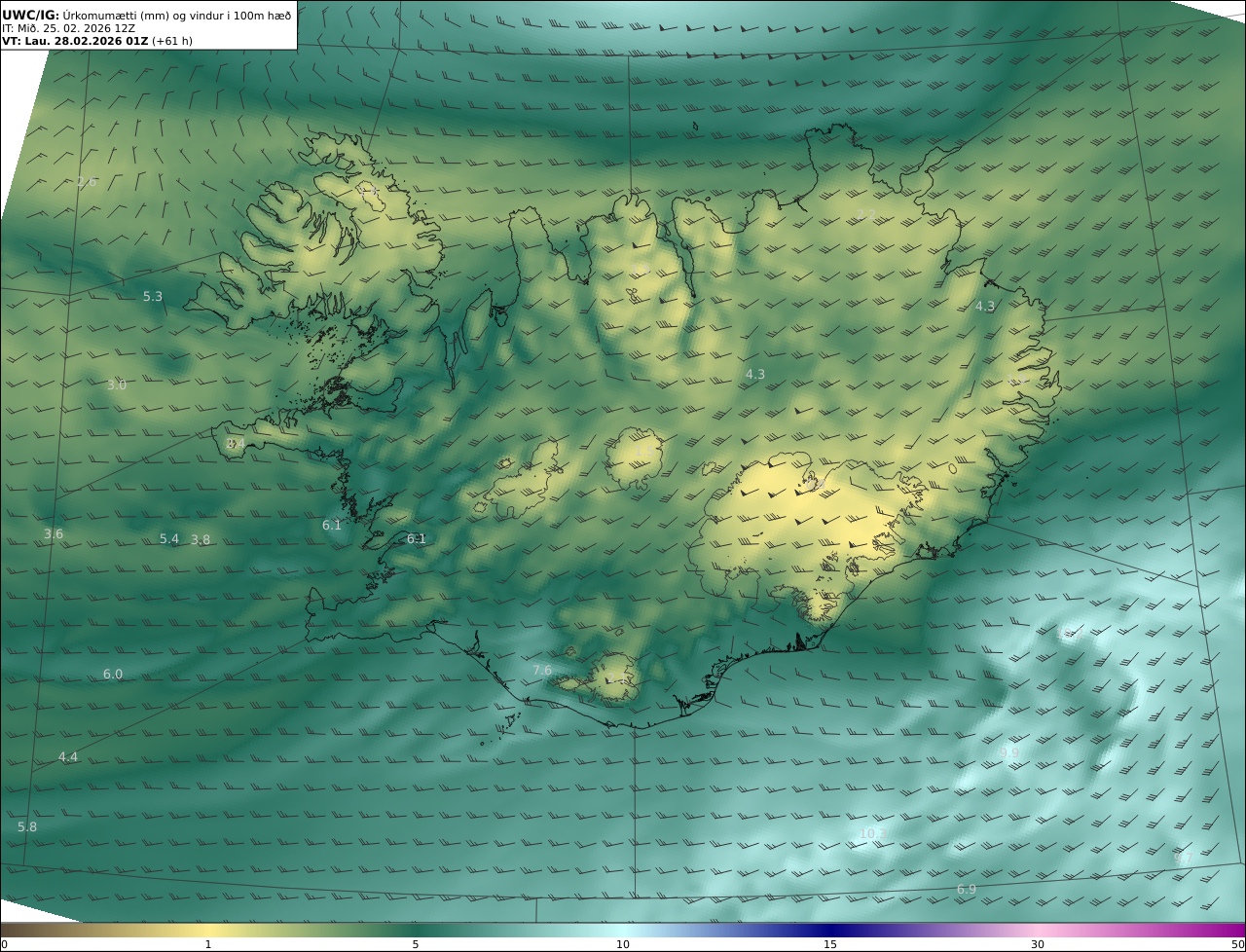Screen dimensions: 1246x952
Task: Click the colour scale tick label '50'
Action: tap(1237, 944)
